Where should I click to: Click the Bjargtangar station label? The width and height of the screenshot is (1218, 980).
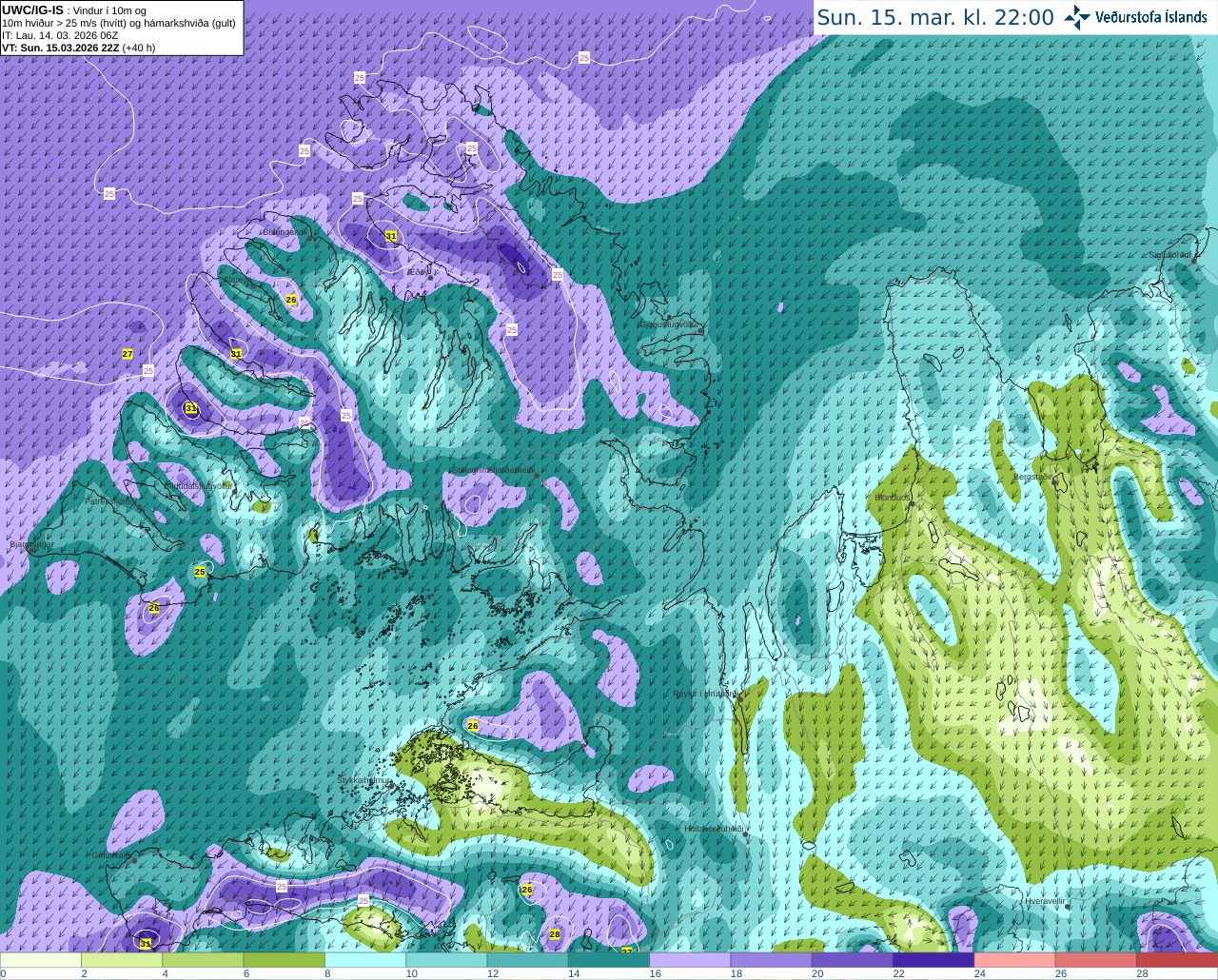point(30,545)
